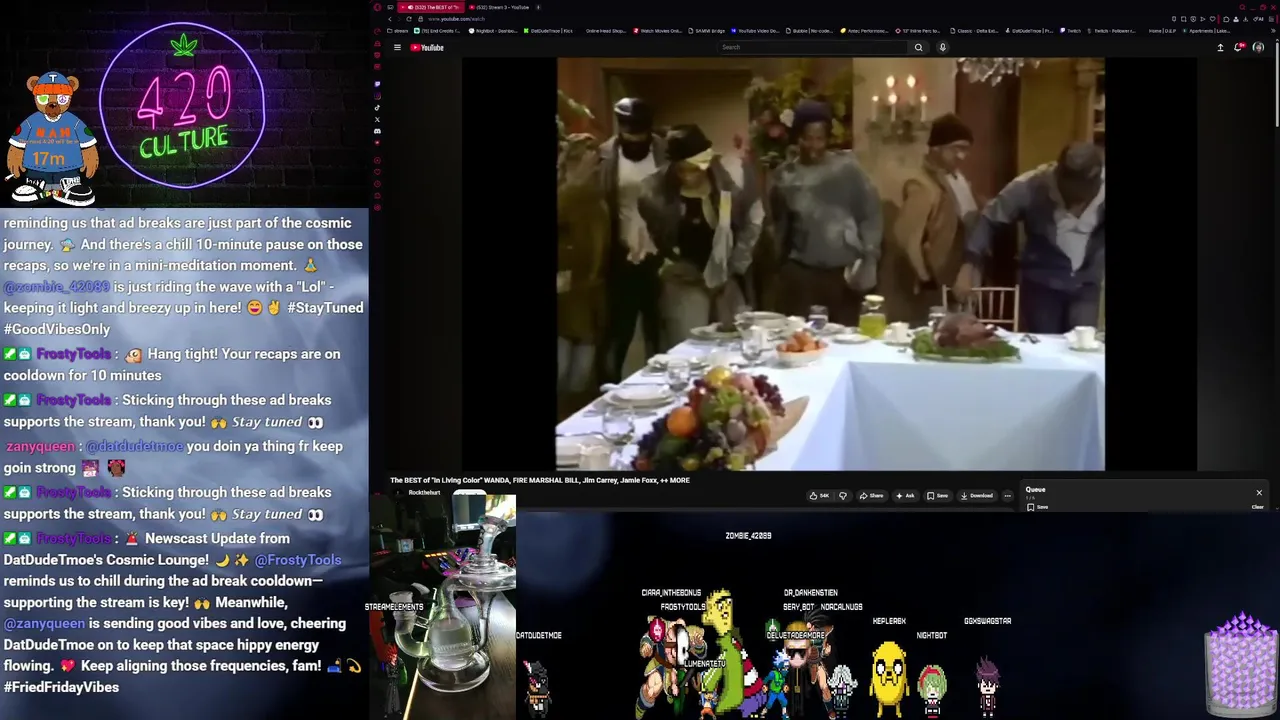Close the Queue panel
The image size is (1280, 720).
[1259, 492]
